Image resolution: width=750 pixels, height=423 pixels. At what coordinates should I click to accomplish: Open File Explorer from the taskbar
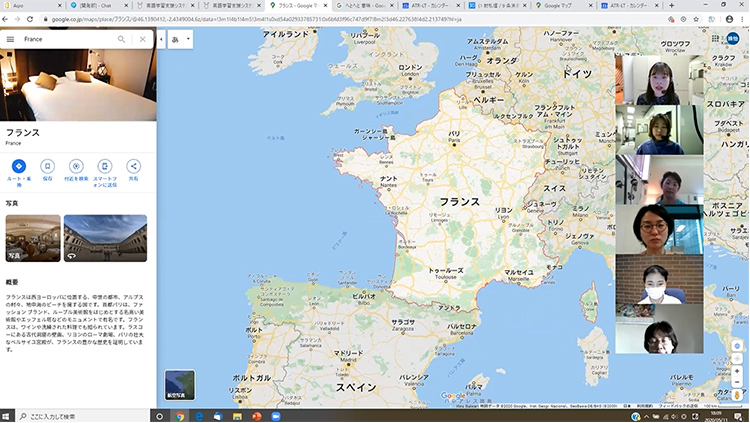237,416
